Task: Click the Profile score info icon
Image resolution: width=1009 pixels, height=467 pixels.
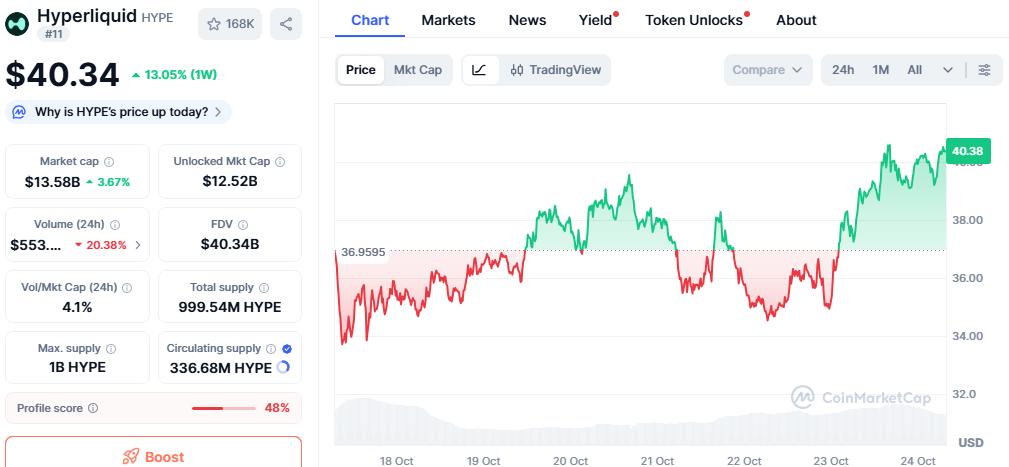Action: (93, 408)
